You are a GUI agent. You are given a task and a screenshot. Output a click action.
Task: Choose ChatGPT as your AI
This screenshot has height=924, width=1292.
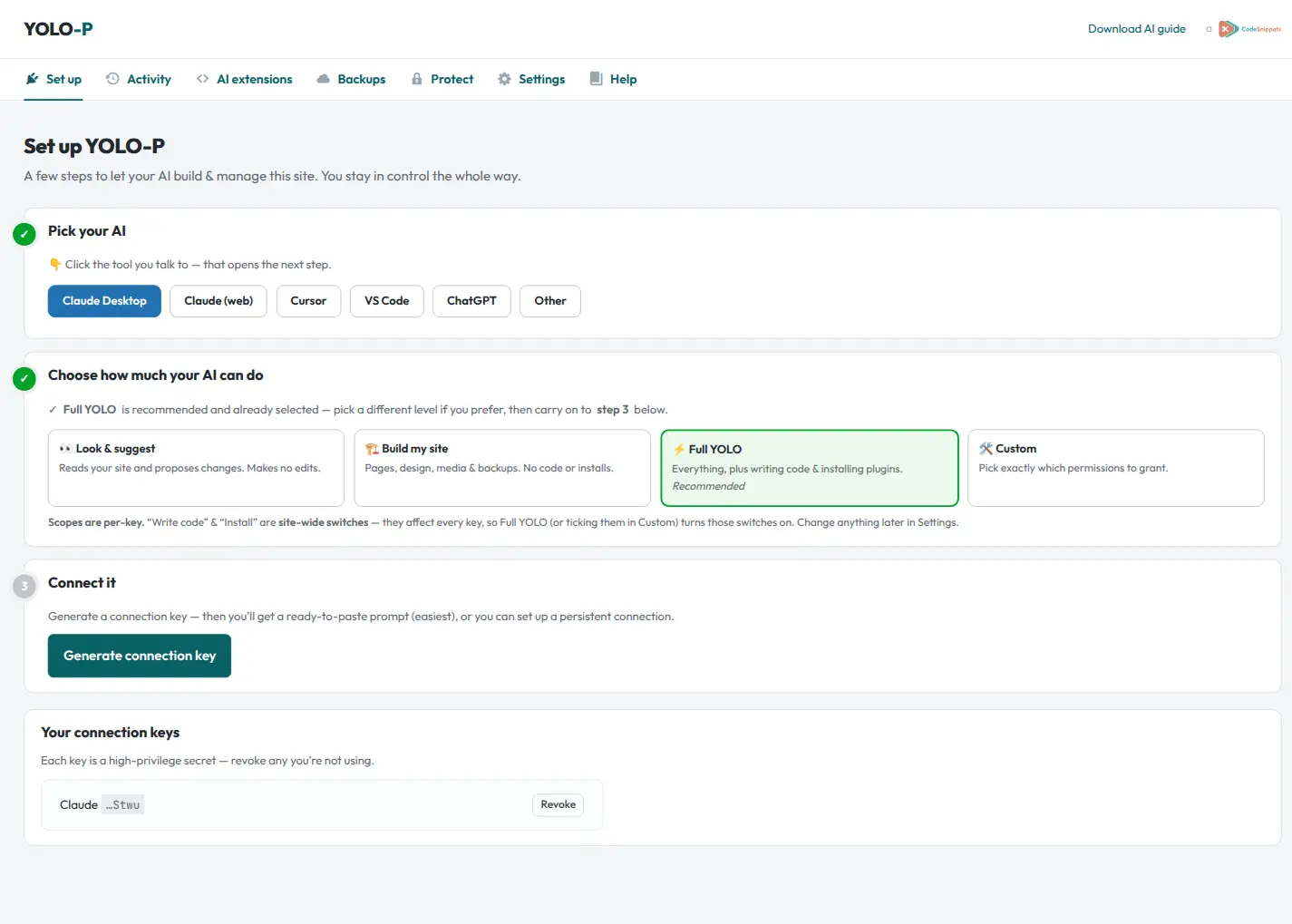(x=471, y=301)
